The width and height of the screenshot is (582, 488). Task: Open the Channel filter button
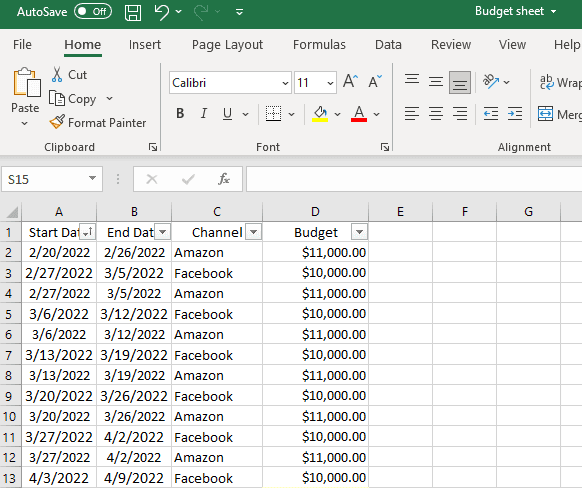click(254, 232)
